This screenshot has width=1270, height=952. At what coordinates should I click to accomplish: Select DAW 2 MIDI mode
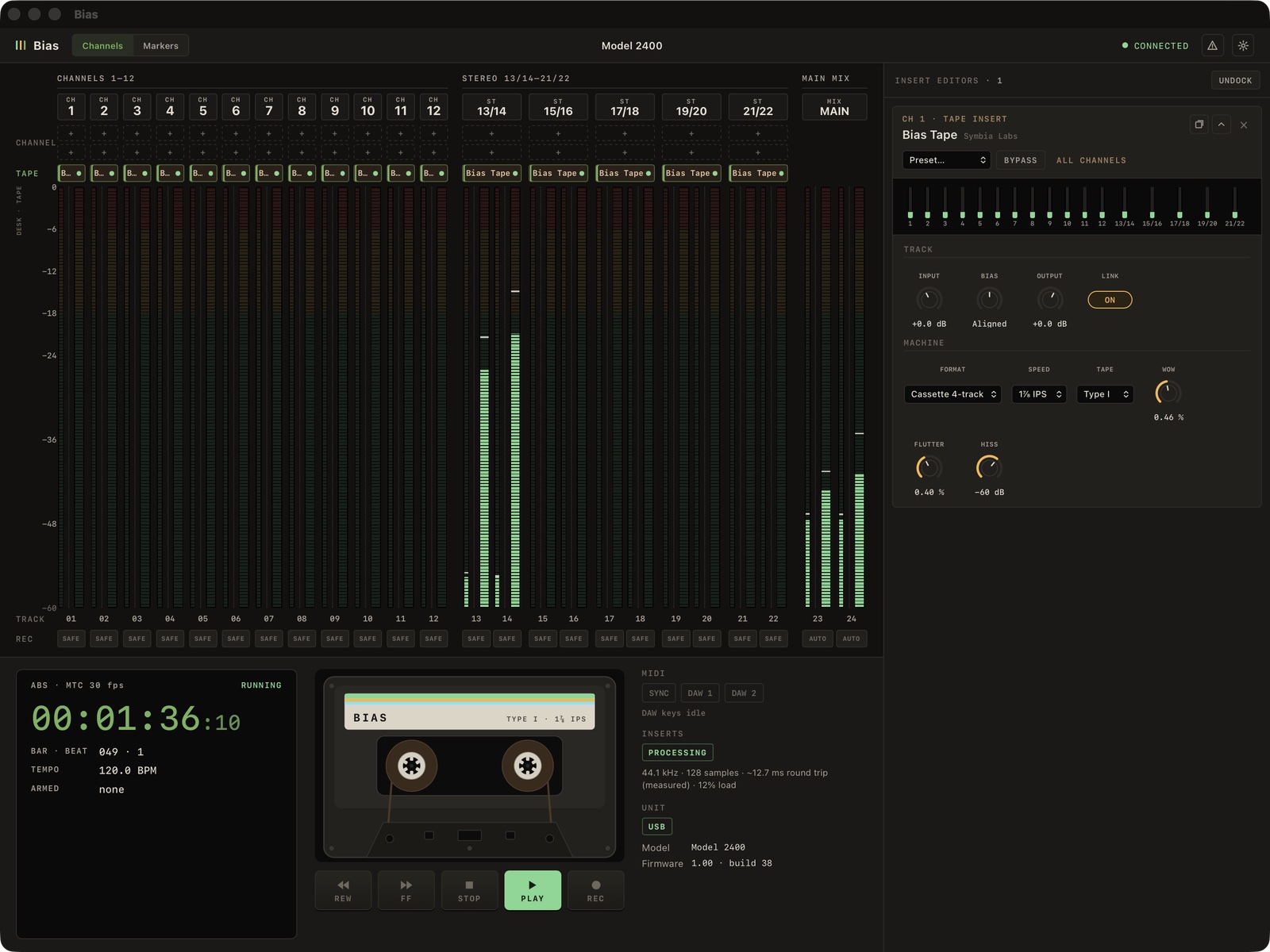744,693
